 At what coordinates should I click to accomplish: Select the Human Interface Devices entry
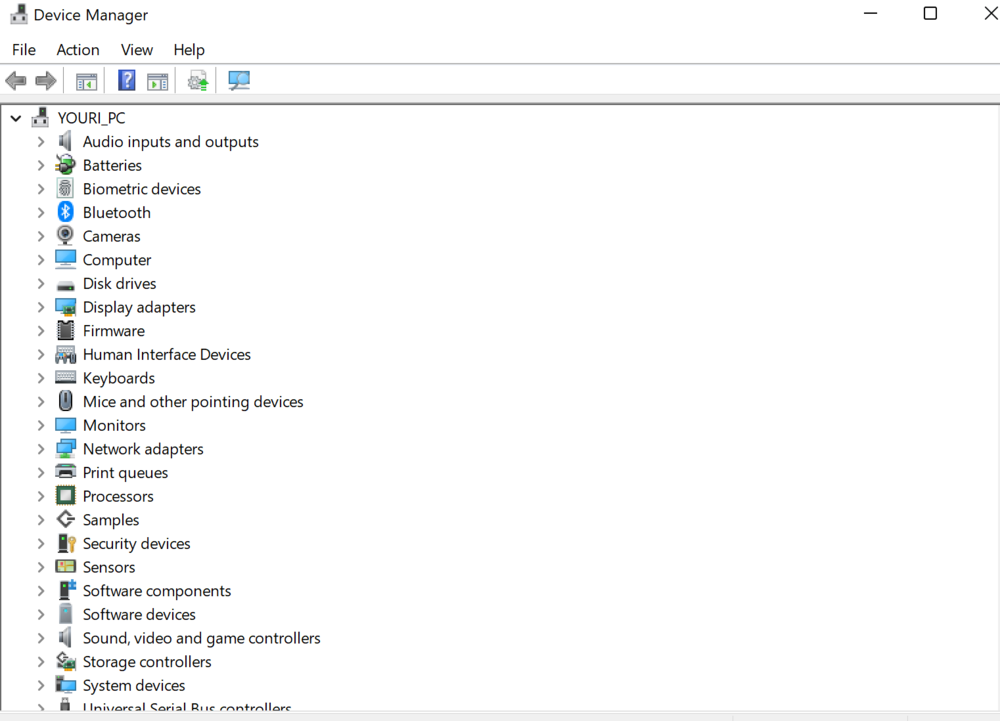[166, 354]
